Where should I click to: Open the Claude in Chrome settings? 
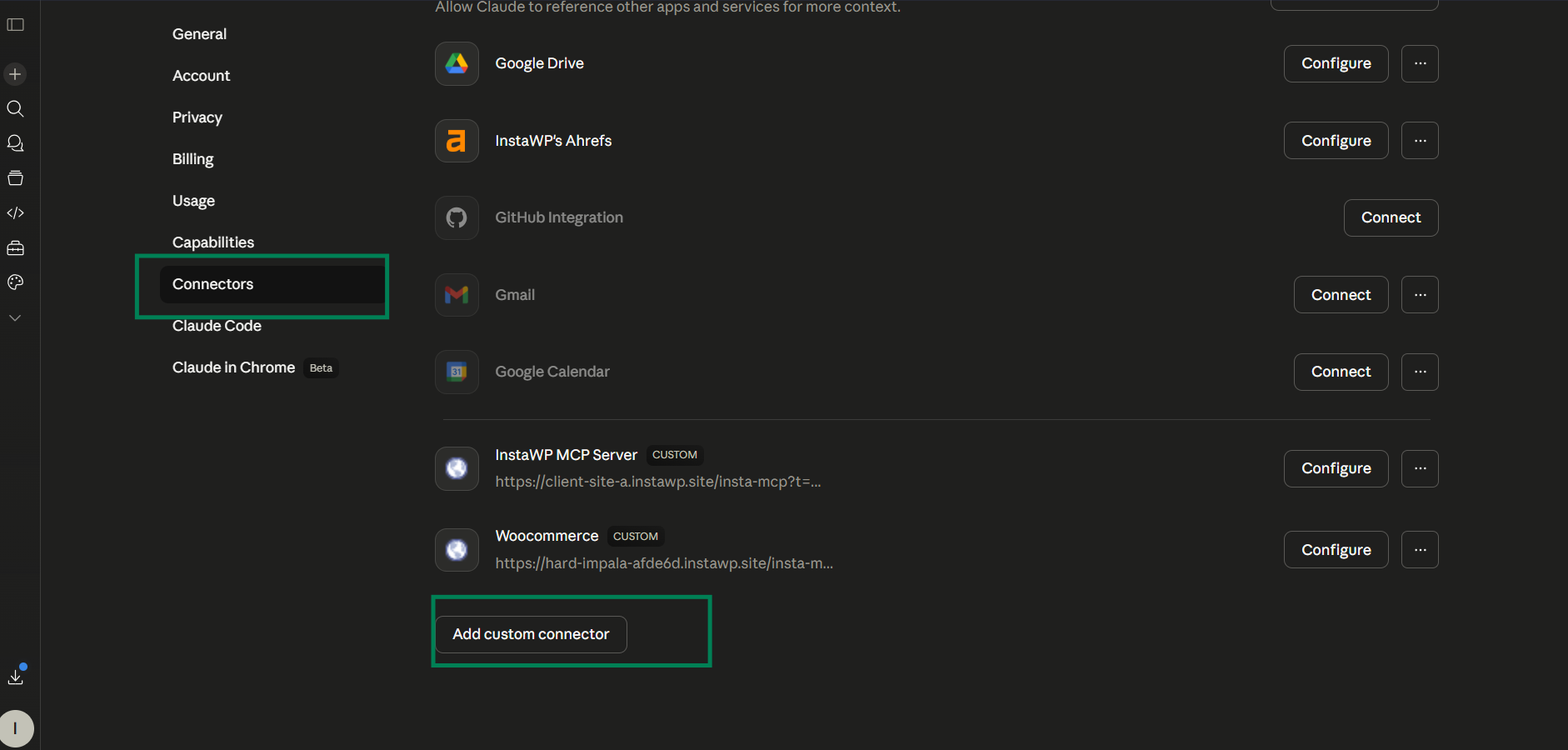(234, 367)
